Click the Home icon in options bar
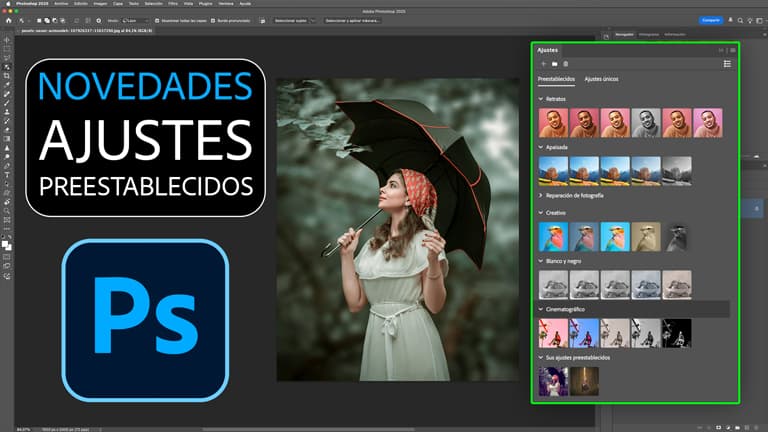 point(8,21)
